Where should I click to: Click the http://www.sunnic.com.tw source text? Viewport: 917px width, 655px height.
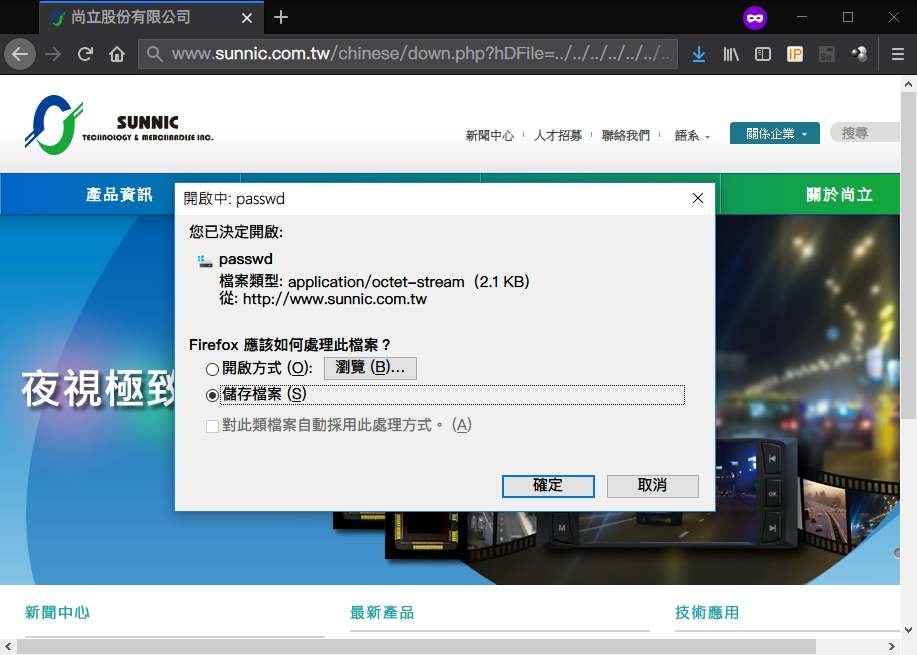coord(335,299)
